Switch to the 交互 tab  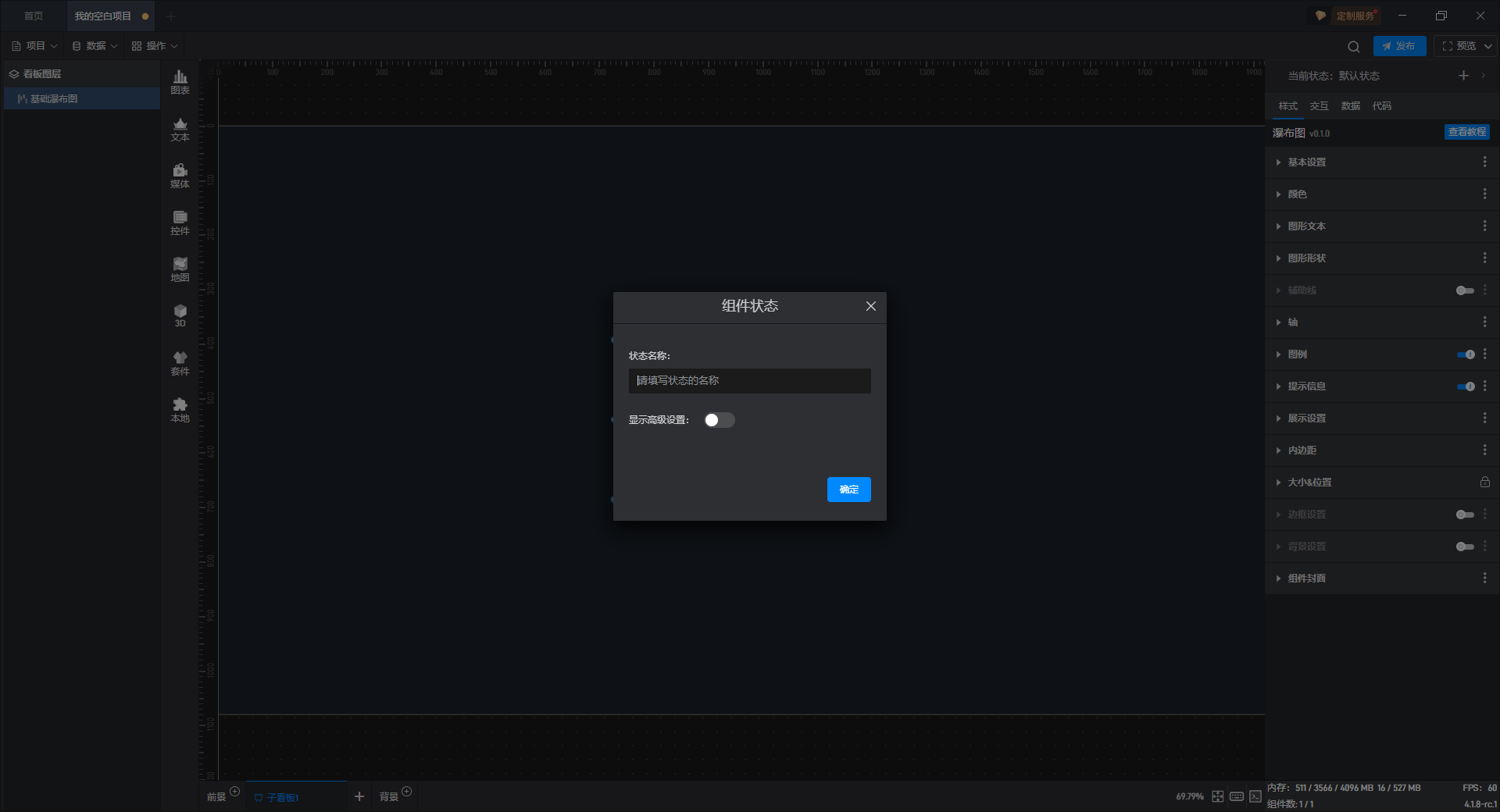pyautogui.click(x=1319, y=106)
